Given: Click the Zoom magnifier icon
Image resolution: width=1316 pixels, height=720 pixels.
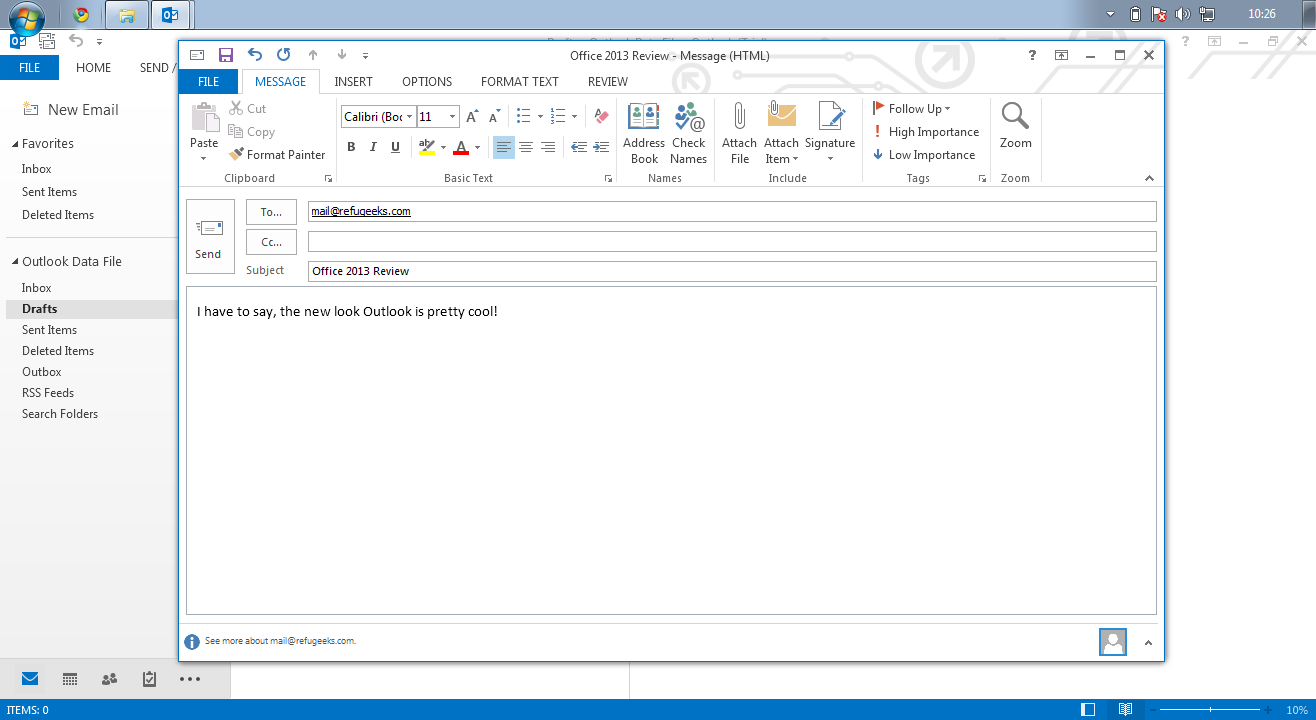Looking at the screenshot, I should coord(1015,127).
